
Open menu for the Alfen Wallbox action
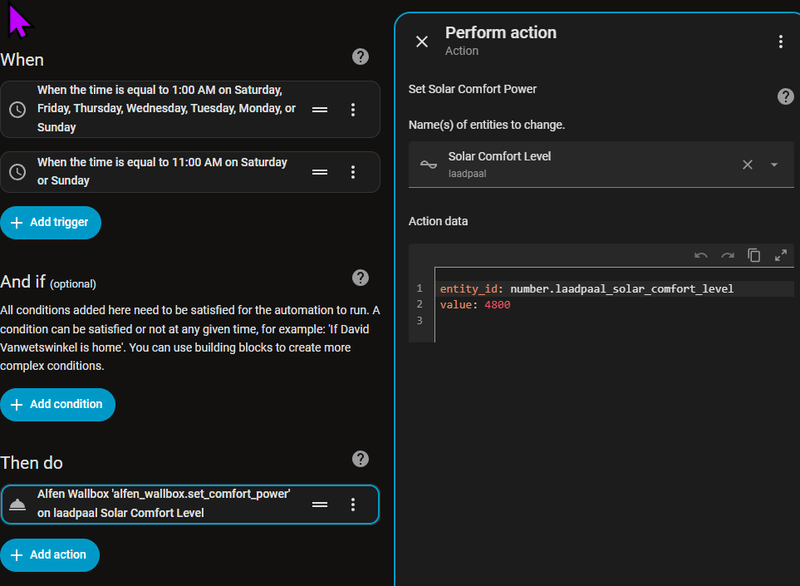(x=353, y=505)
